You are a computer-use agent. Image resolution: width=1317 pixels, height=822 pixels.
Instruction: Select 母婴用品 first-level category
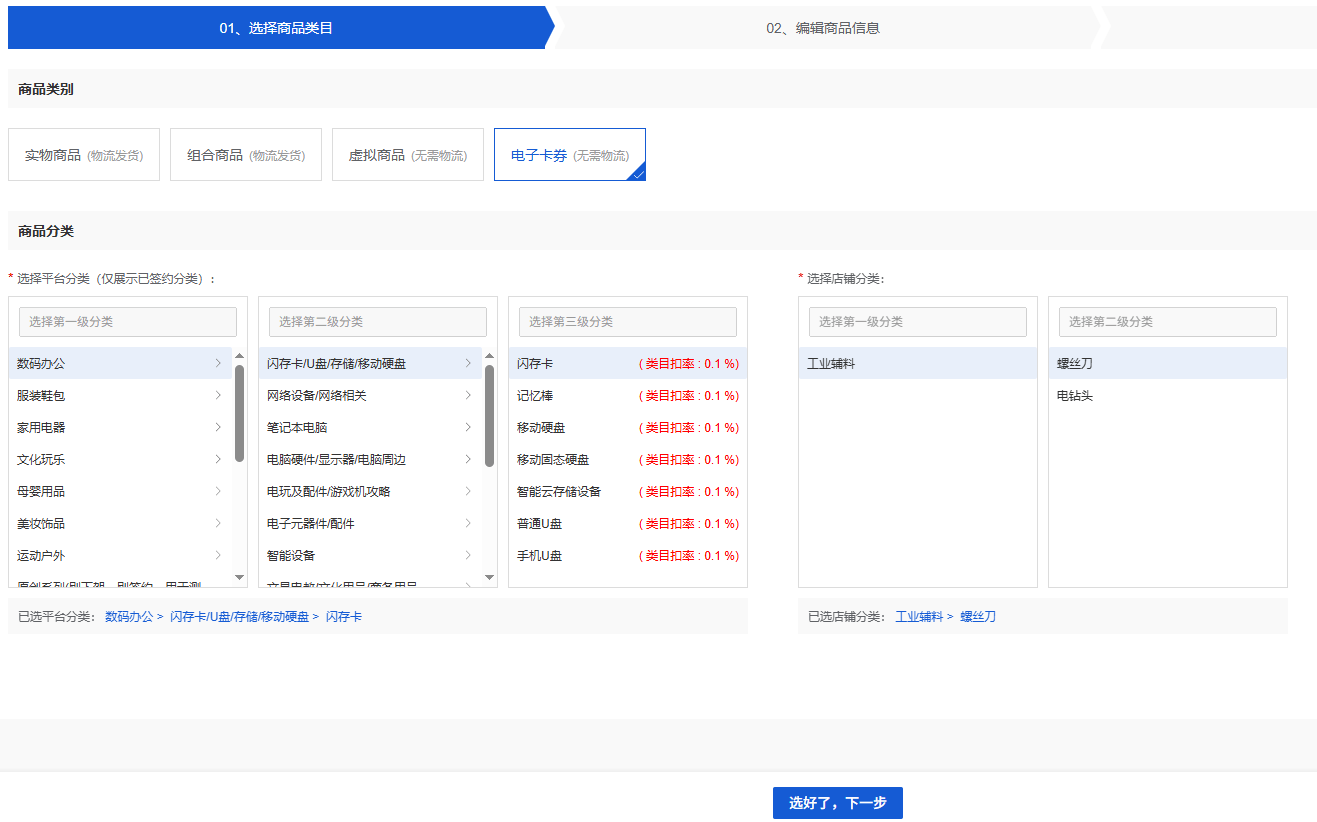tap(120, 491)
